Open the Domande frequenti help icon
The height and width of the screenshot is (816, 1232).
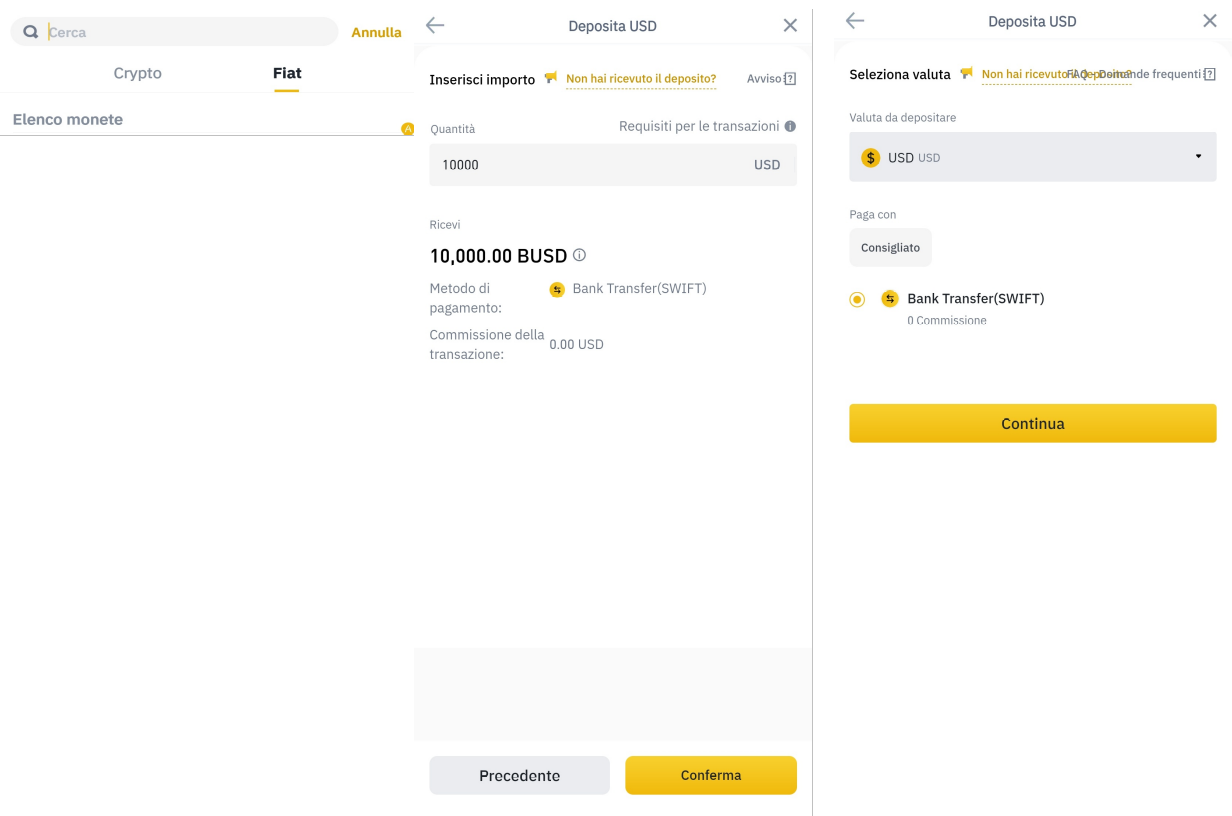pyautogui.click(x=1210, y=74)
